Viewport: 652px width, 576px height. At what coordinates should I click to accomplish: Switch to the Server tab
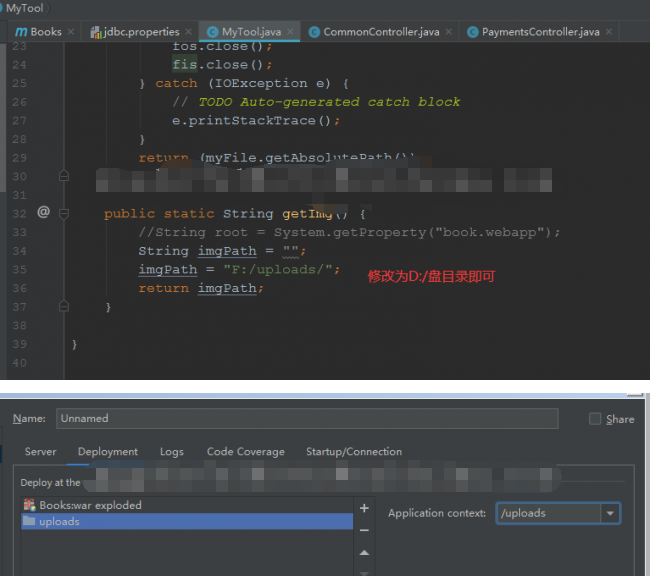click(x=40, y=452)
